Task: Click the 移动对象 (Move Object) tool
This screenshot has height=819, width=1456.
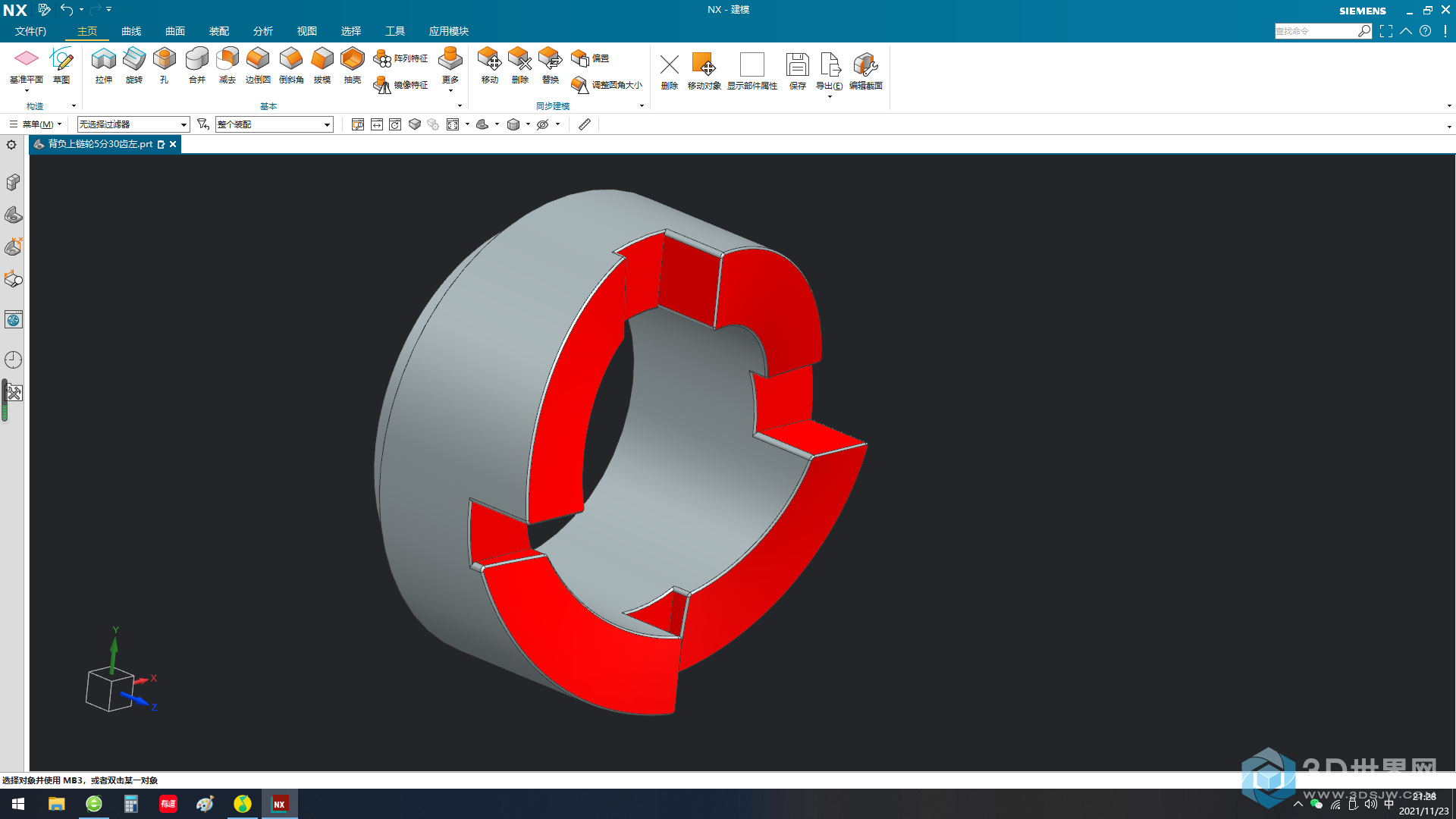Action: coord(704,71)
